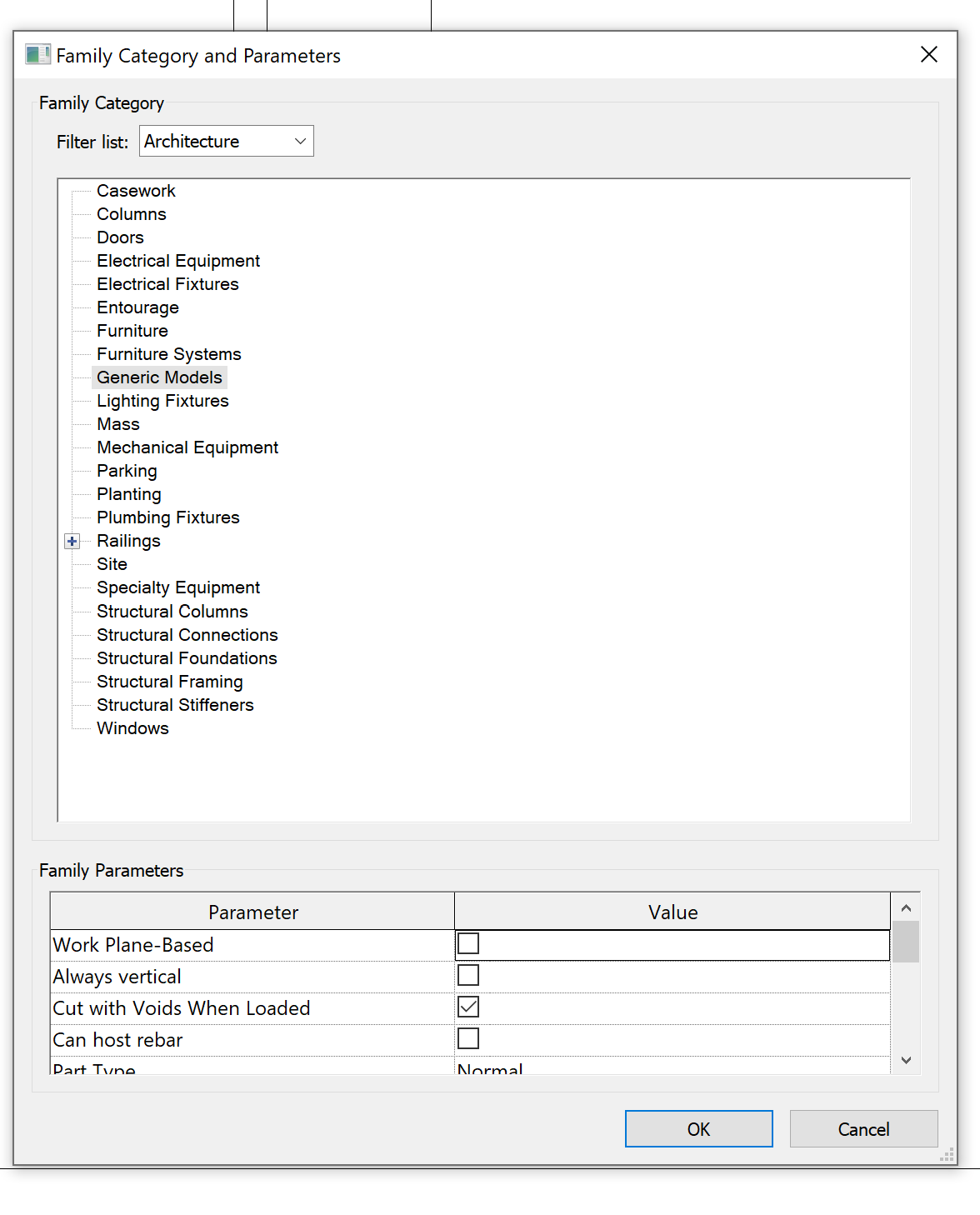Screen dimensions: 980x1215
Task: Click the OK button
Action: click(698, 1128)
